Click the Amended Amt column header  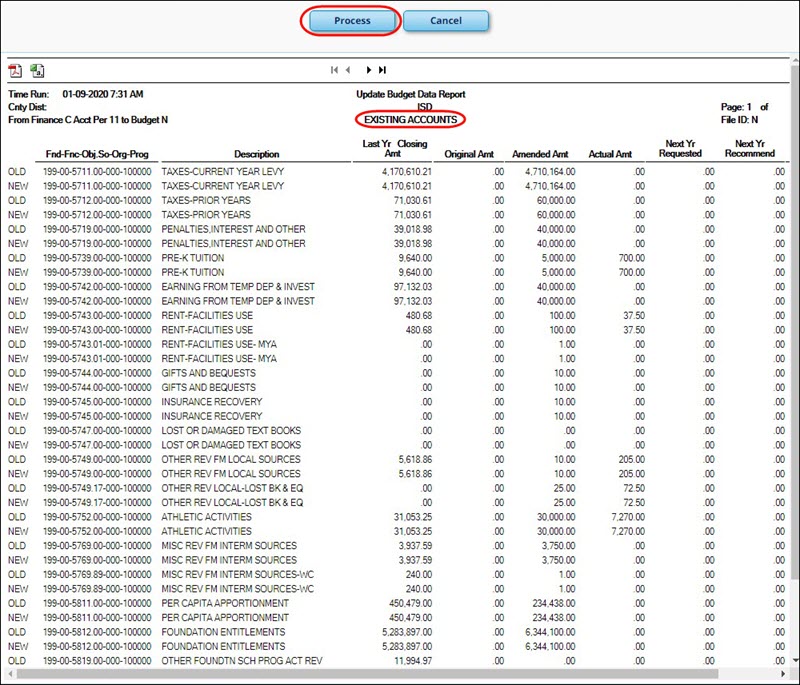coord(540,153)
